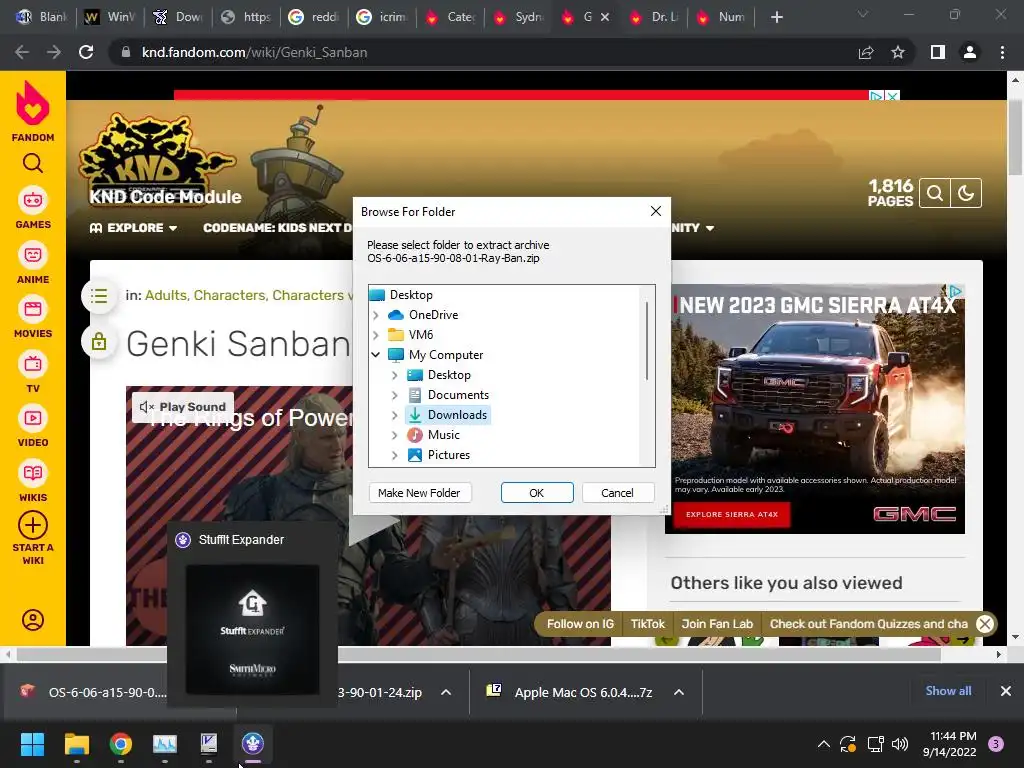The width and height of the screenshot is (1024, 768).
Task: Click the Follow on IG link
Action: [x=580, y=624]
